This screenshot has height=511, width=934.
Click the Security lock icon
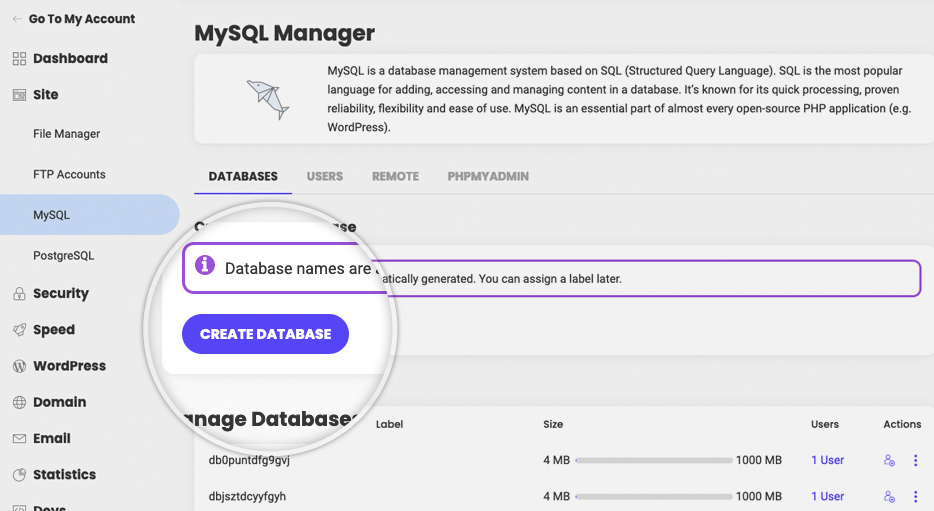19,294
